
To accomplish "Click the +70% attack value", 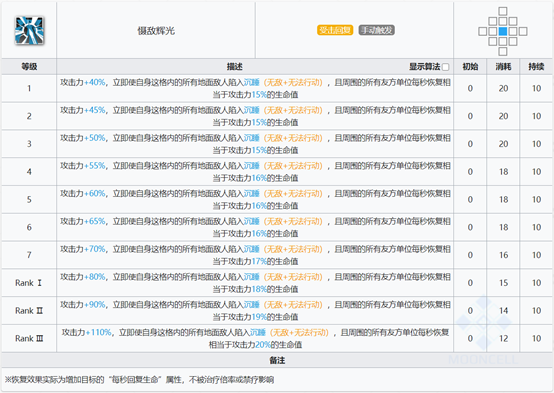I will click(x=95, y=249).
